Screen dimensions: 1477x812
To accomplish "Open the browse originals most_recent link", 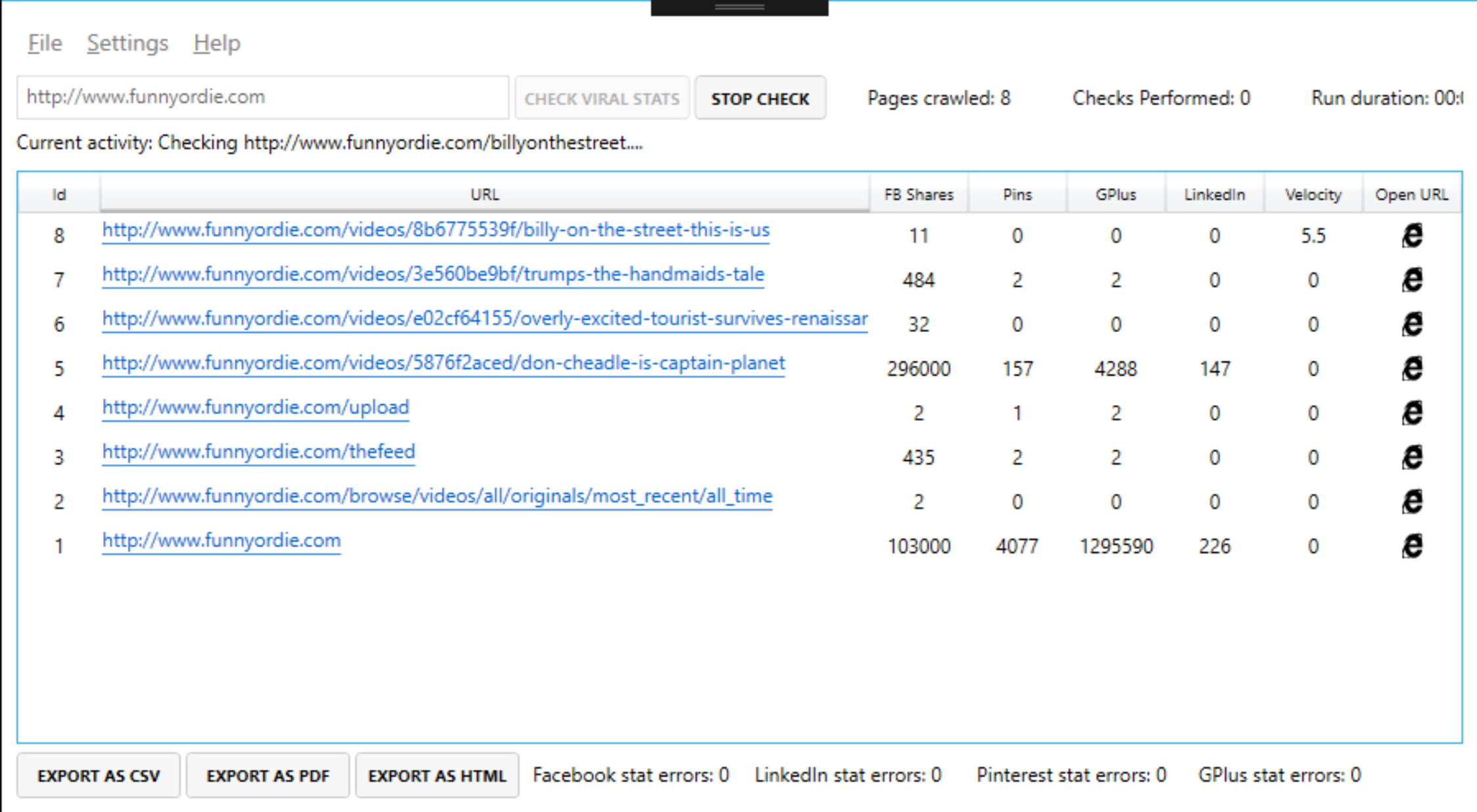I will [x=437, y=496].
